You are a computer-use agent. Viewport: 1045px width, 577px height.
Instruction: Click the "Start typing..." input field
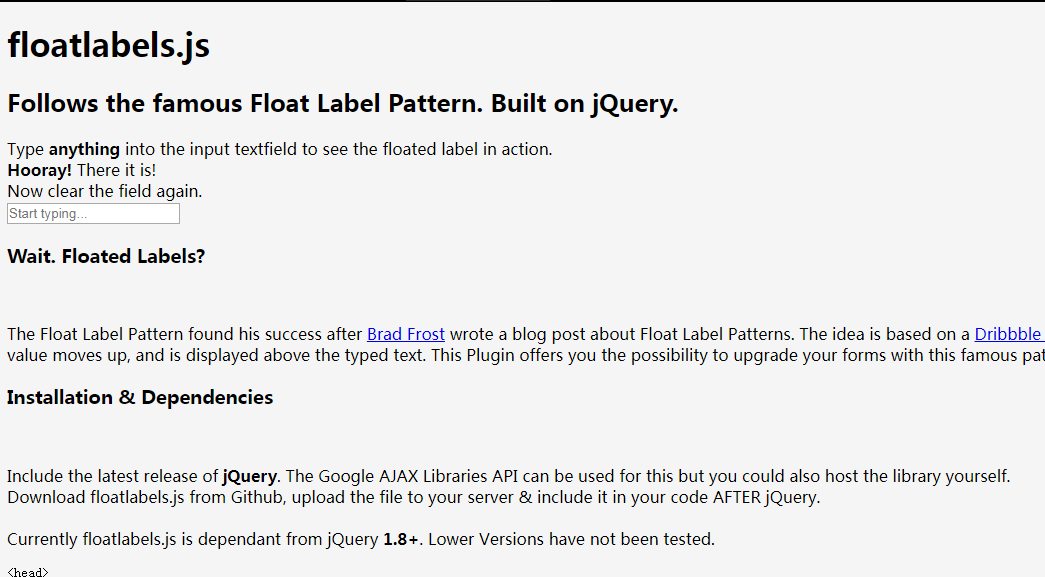(93, 214)
